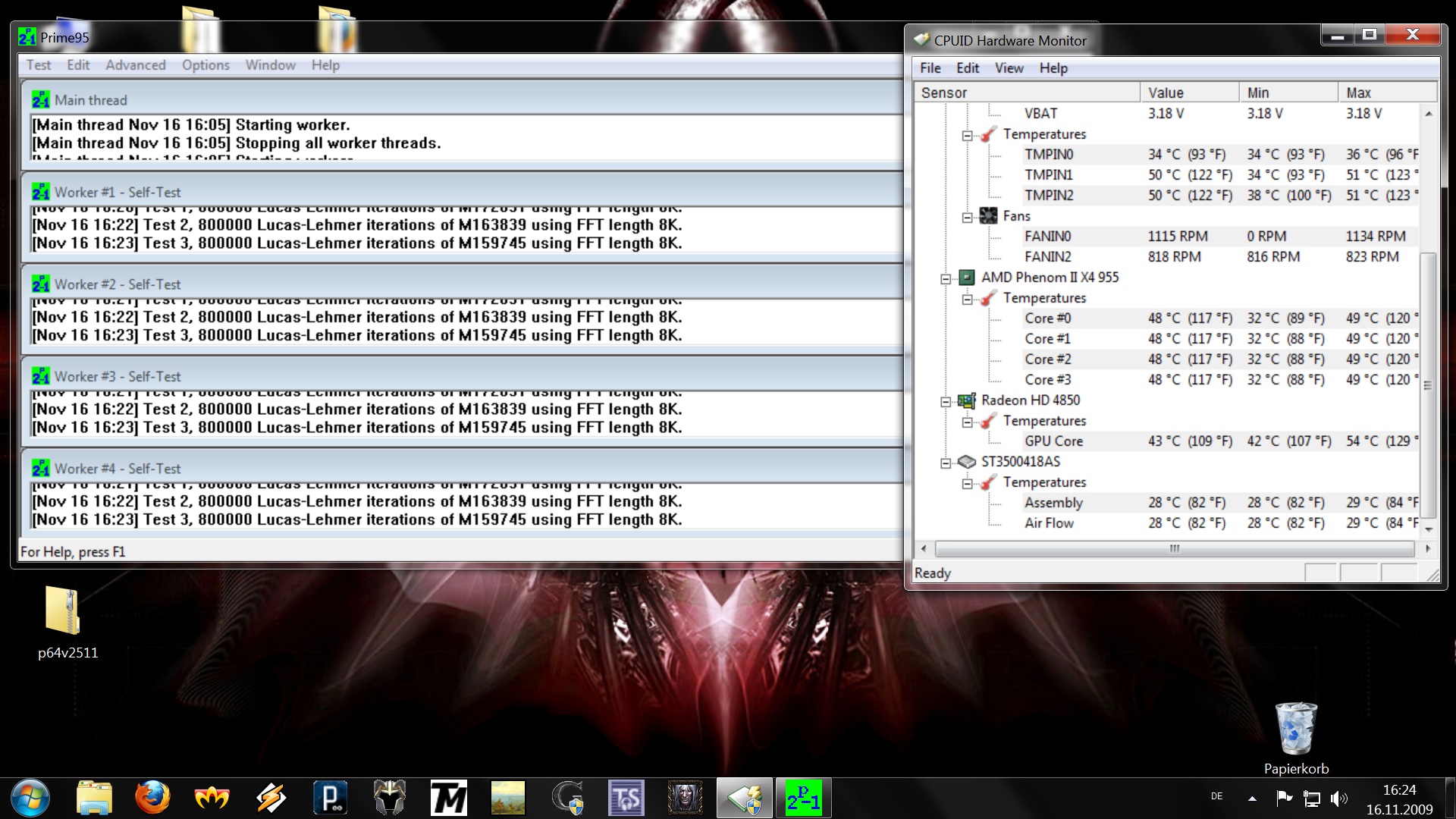This screenshot has width=1456, height=819.
Task: Open the Window menu in Prime95
Action: [270, 65]
